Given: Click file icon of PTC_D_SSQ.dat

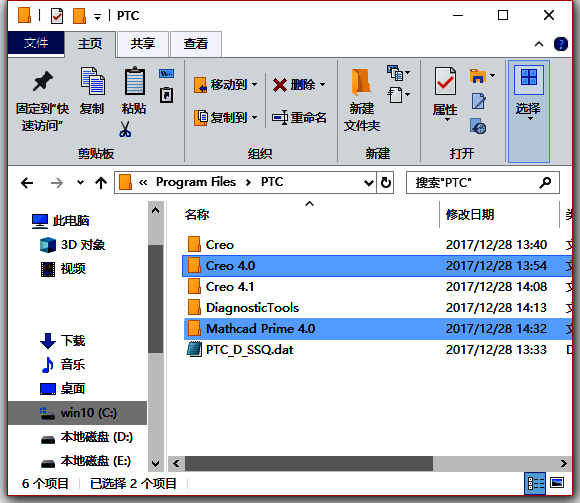Looking at the screenshot, I should [x=194, y=350].
